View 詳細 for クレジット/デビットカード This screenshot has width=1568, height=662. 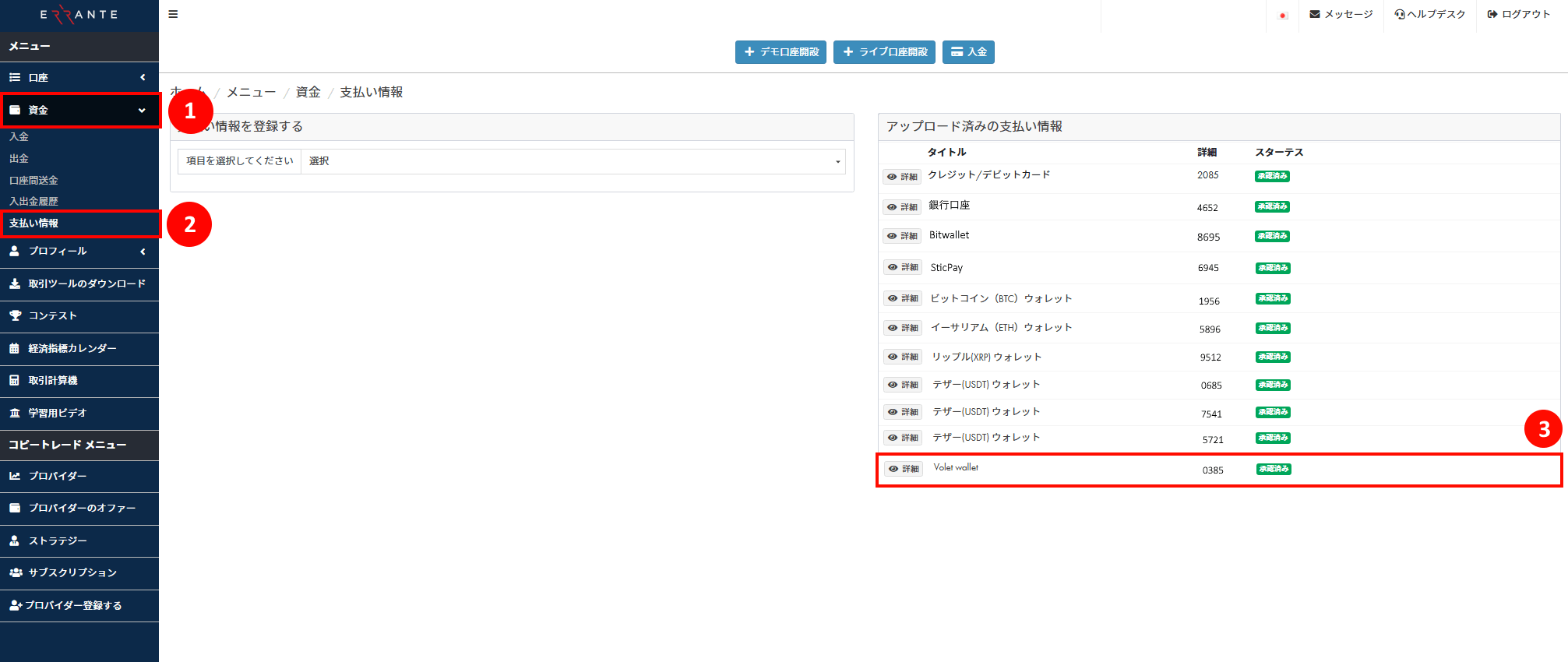point(902,177)
